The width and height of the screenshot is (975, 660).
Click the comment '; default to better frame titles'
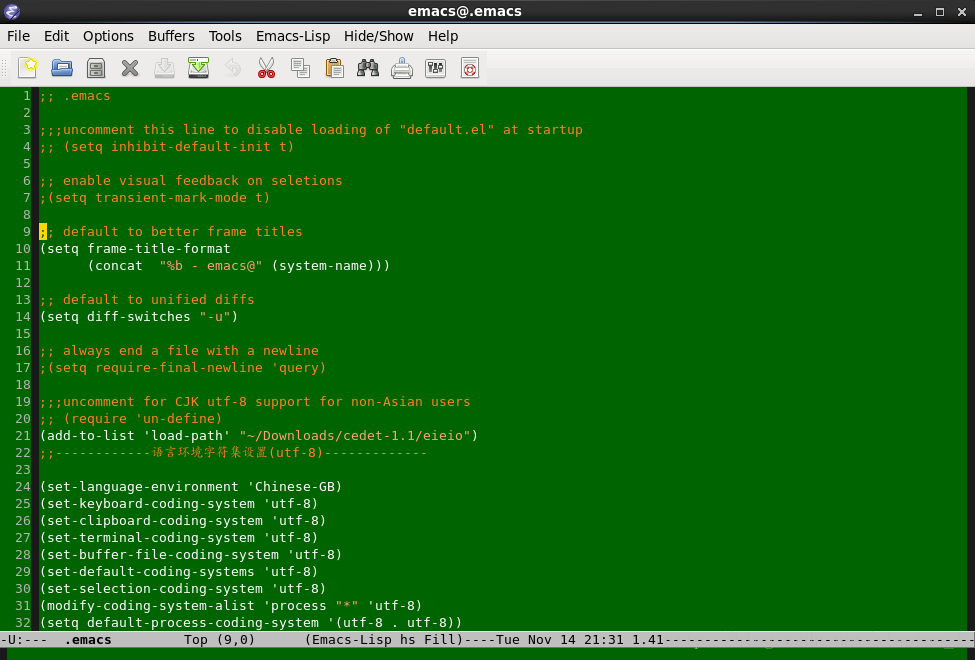[x=171, y=232]
